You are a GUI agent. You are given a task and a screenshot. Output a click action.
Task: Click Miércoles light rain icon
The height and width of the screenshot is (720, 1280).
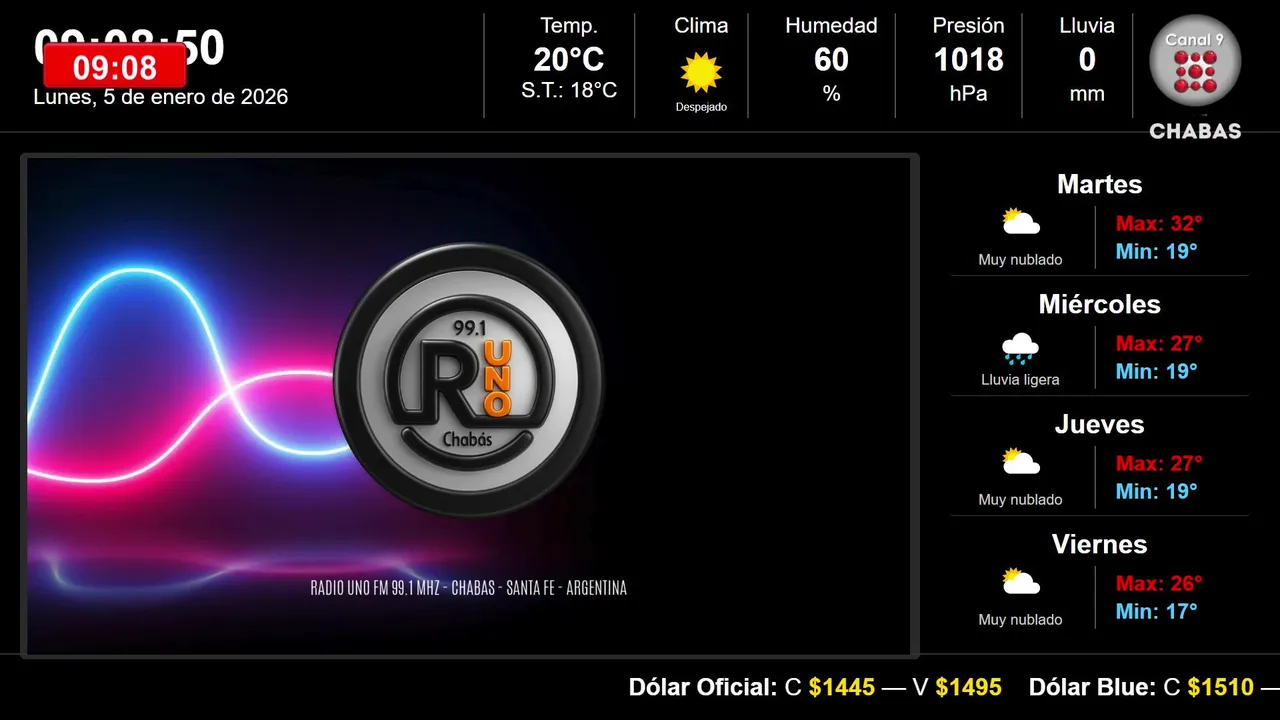tap(1020, 349)
